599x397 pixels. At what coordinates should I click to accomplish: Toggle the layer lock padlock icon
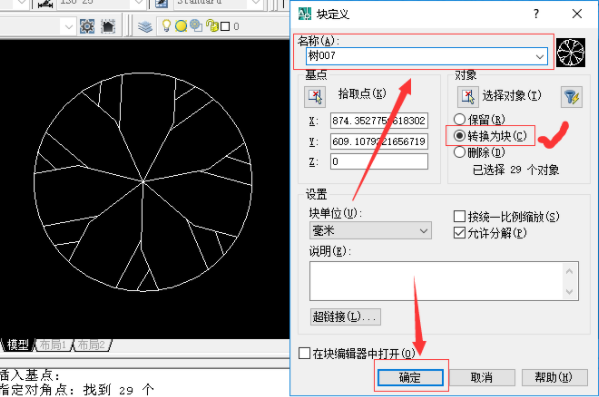tap(212, 26)
